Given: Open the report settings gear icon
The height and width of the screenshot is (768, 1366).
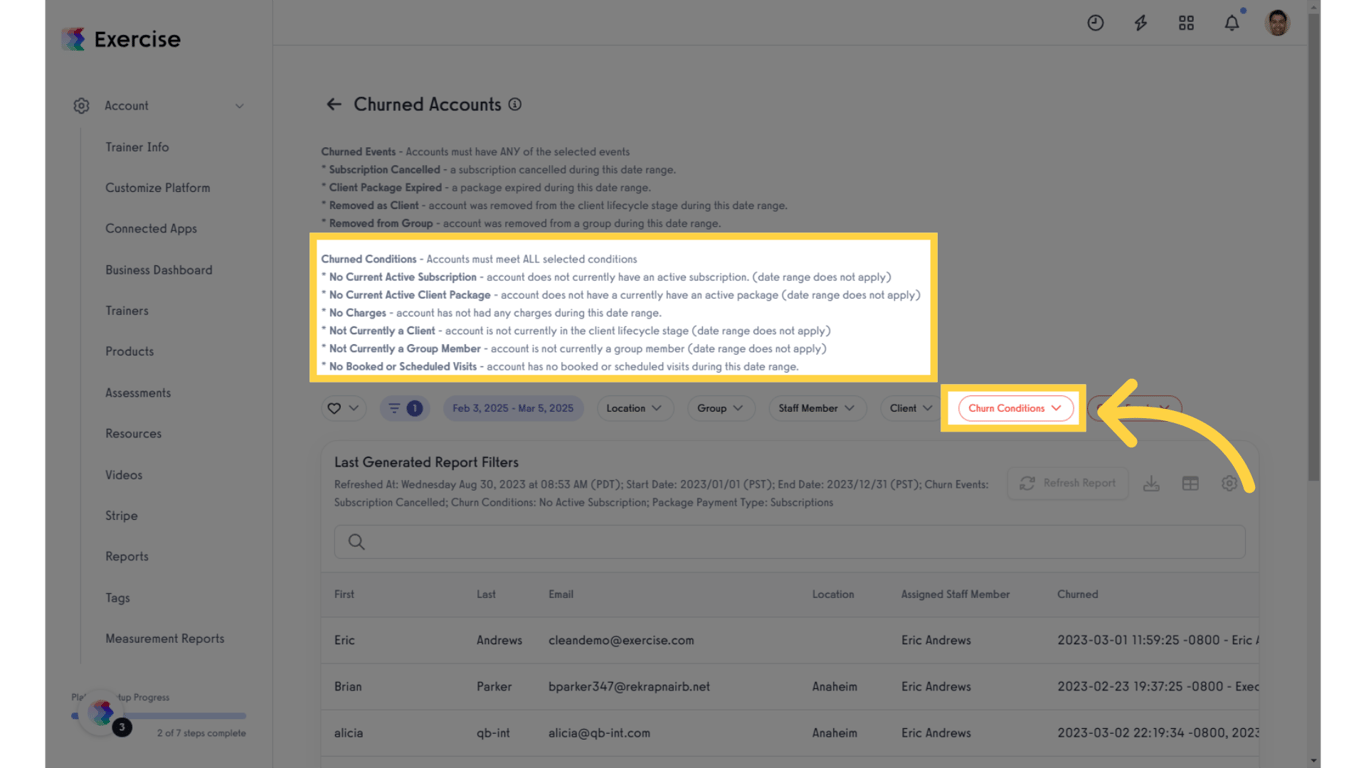Looking at the screenshot, I should [x=1229, y=483].
